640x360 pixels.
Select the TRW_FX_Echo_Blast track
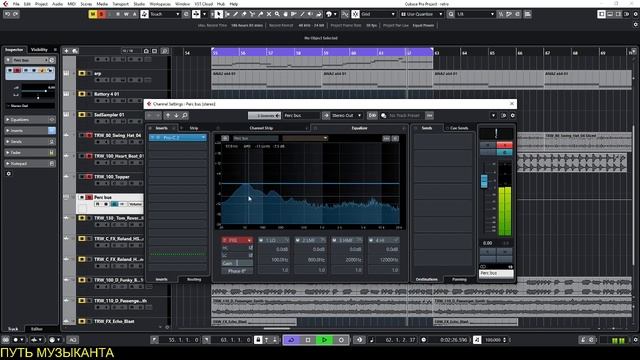[114, 322]
